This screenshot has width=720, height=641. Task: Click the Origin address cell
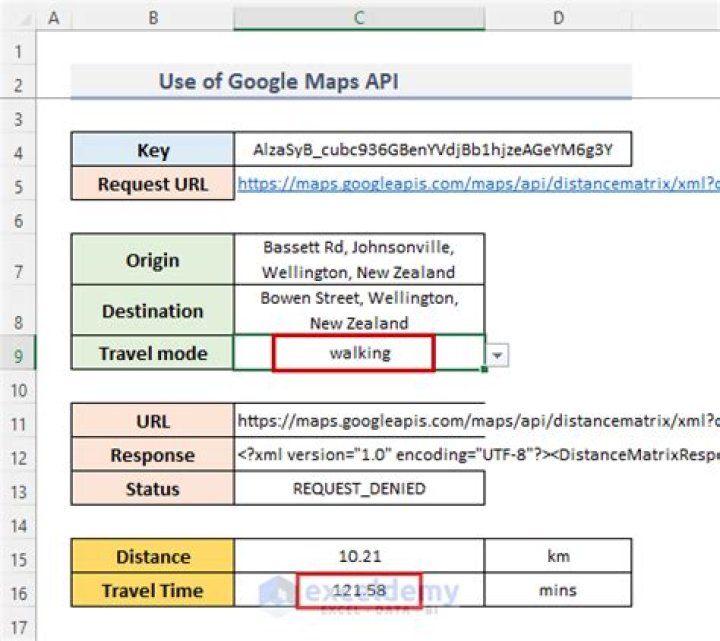(359, 259)
